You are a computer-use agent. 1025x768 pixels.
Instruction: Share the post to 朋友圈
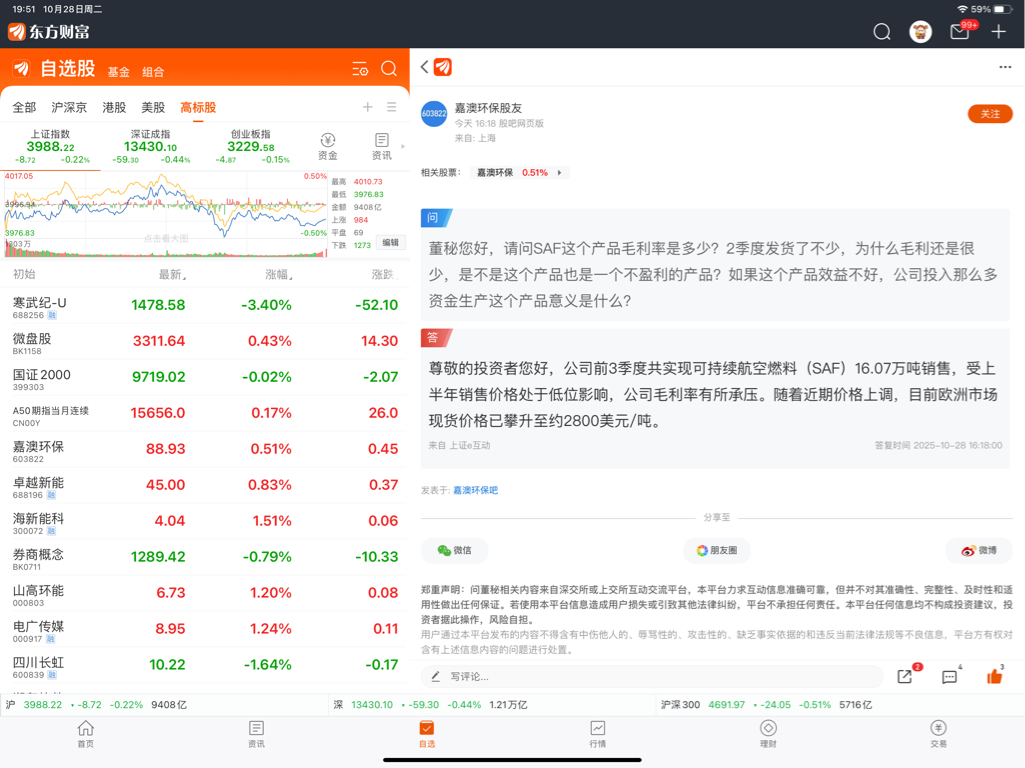point(716,550)
